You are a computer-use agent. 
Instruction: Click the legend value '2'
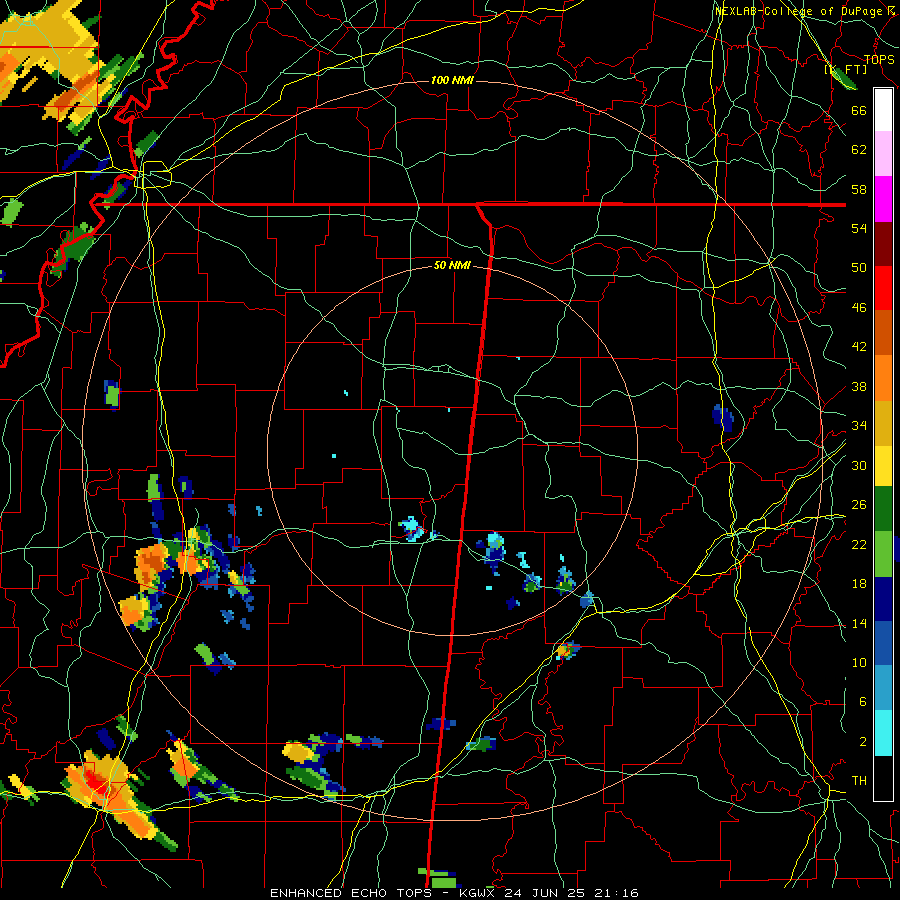click(862, 741)
